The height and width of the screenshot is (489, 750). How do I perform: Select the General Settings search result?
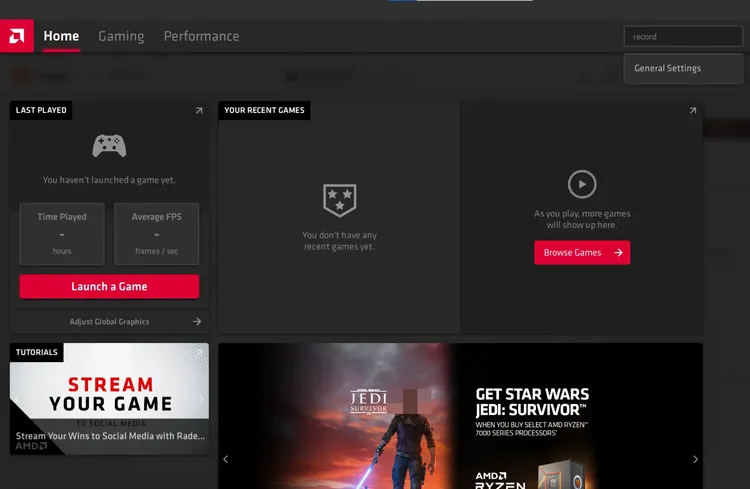683,68
